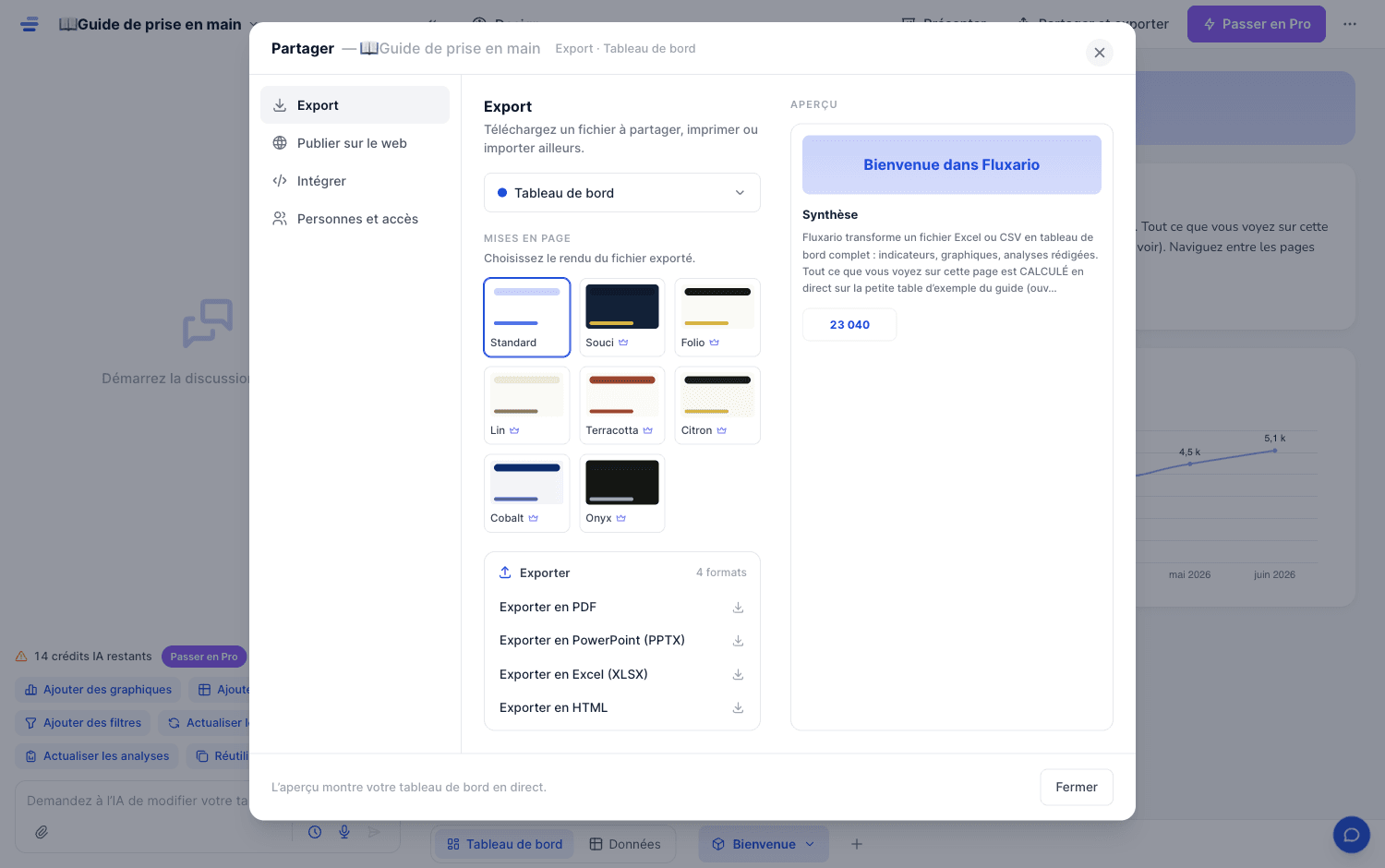Click Ajouter des filtres suggestion
The height and width of the screenshot is (868, 1385).
(83, 723)
